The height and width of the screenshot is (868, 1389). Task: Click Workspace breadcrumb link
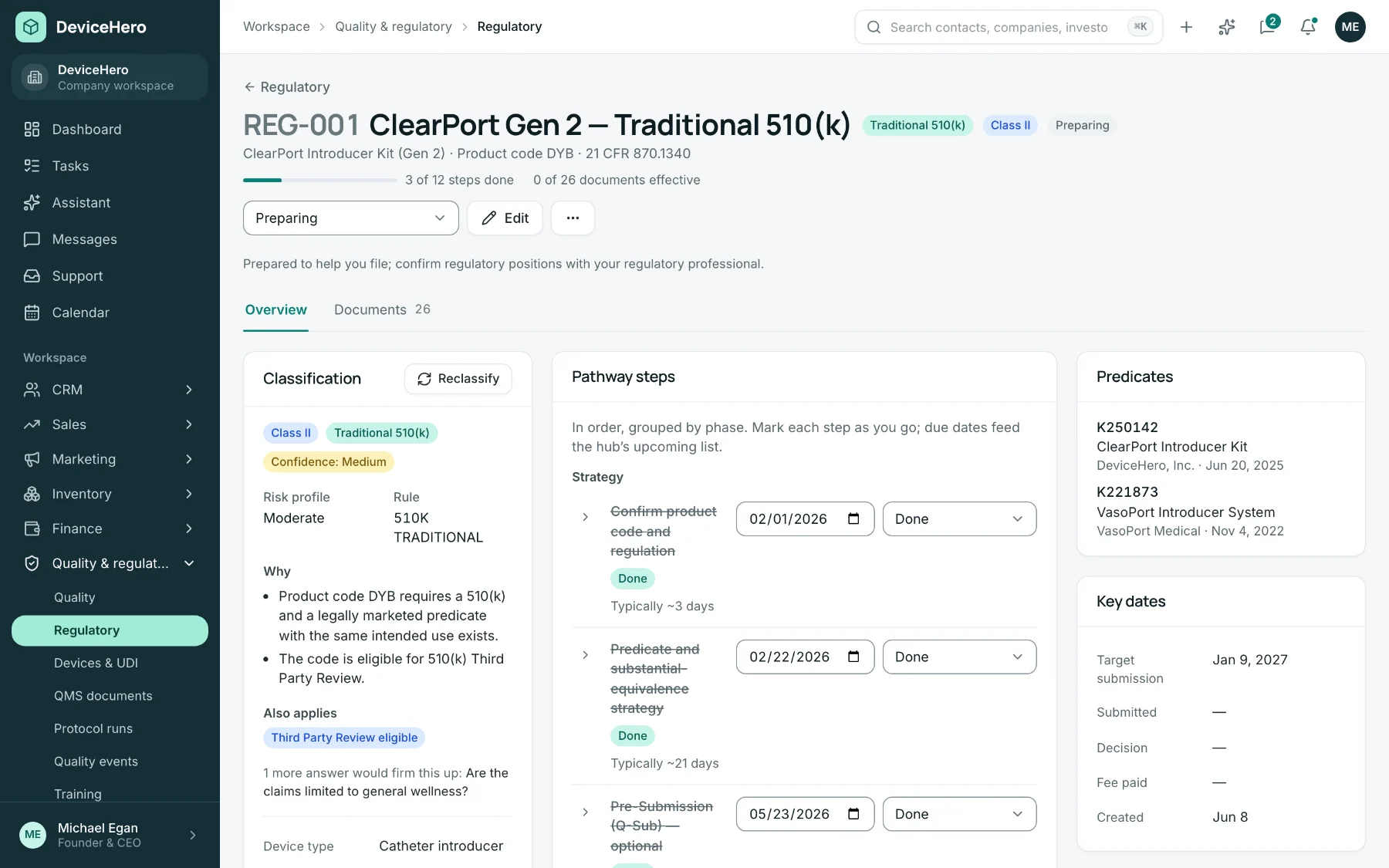click(276, 27)
